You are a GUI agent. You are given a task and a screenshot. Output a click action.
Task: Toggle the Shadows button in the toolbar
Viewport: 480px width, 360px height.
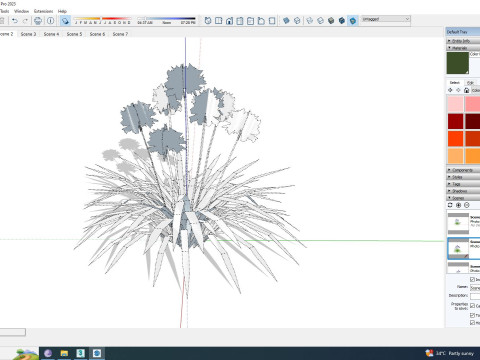pos(65,21)
